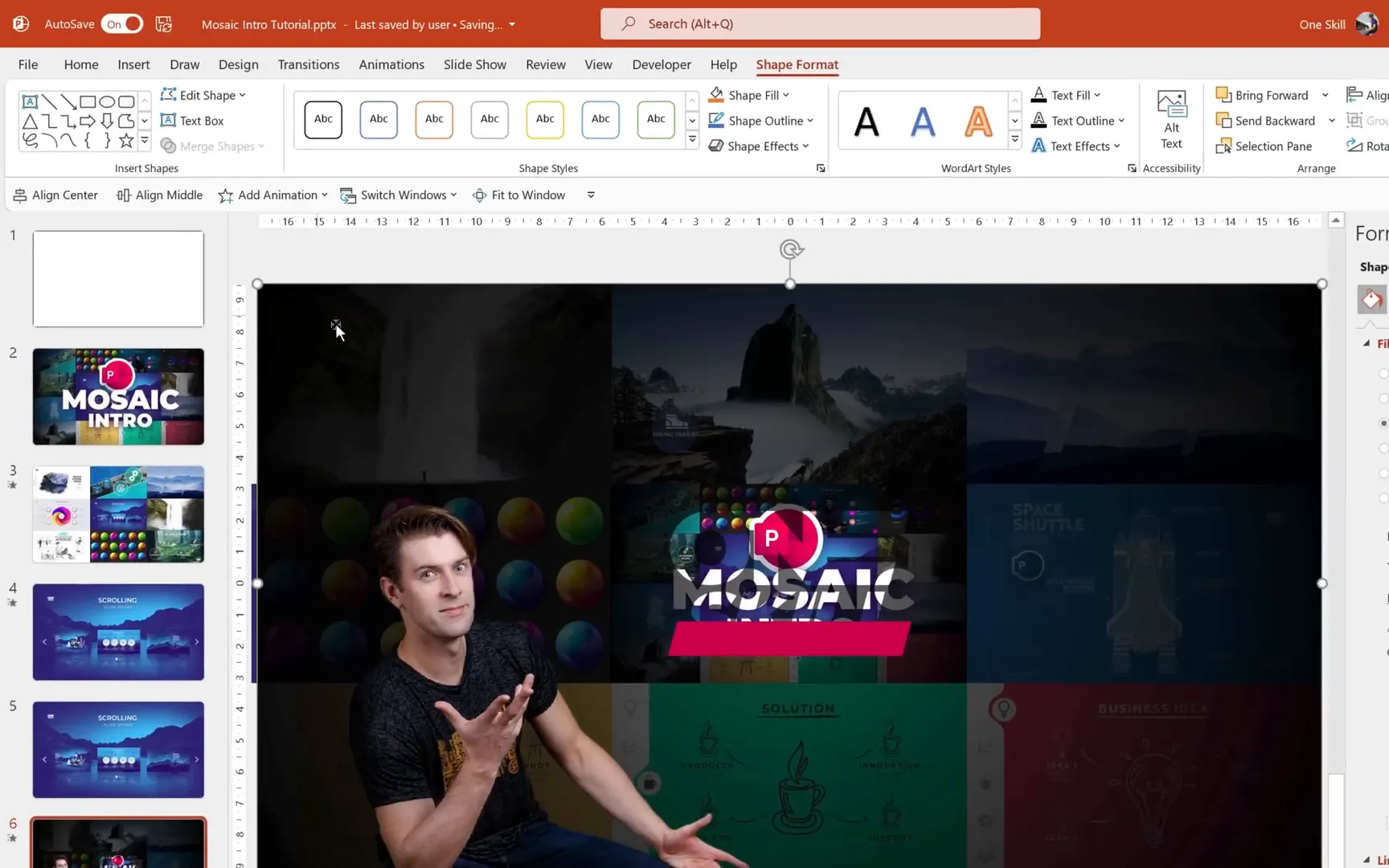Viewport: 1389px width, 868px height.
Task: Select slide 2 Mosaic Intro thumbnail
Action: click(118, 396)
